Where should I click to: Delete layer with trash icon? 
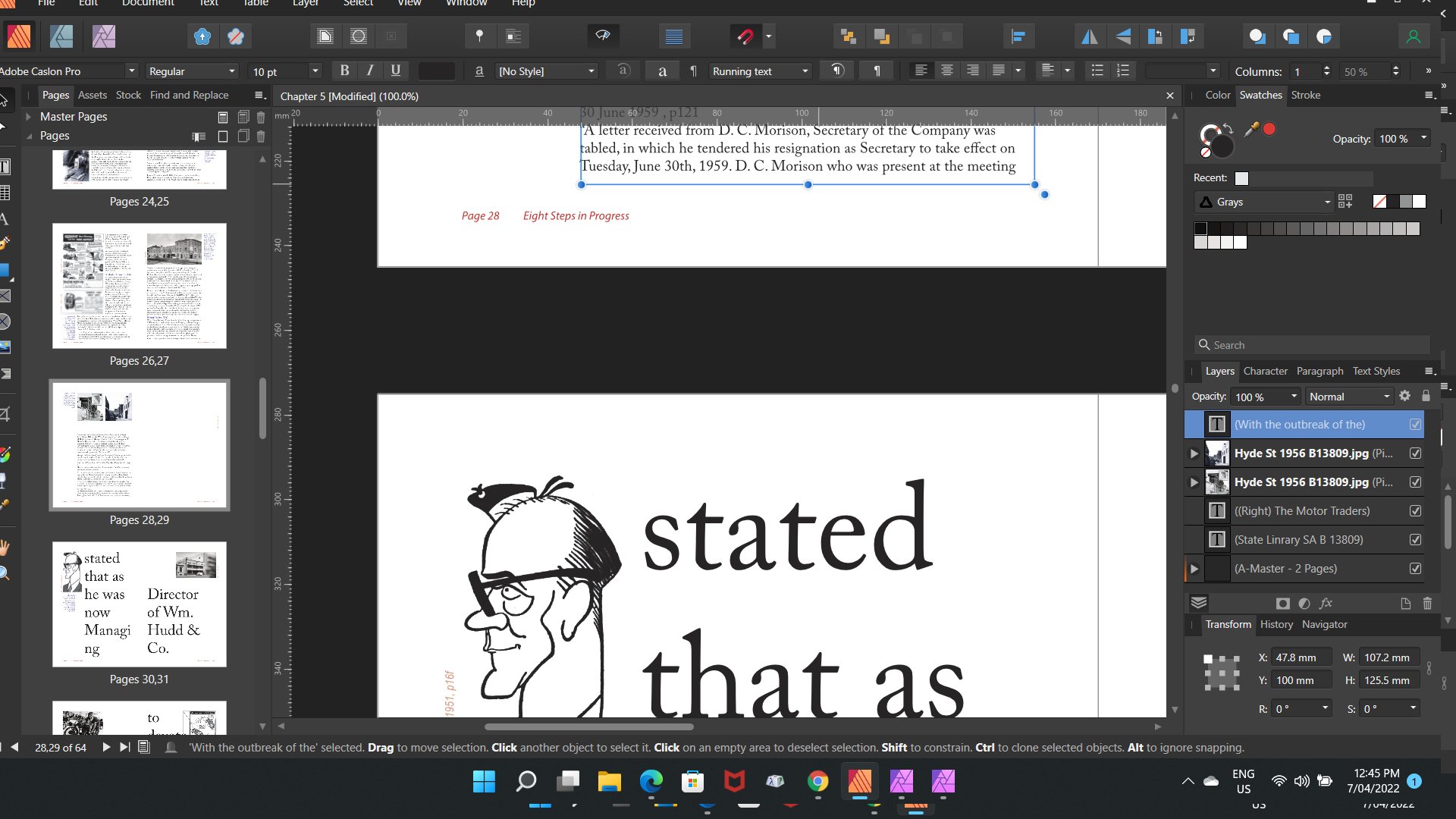[1427, 604]
